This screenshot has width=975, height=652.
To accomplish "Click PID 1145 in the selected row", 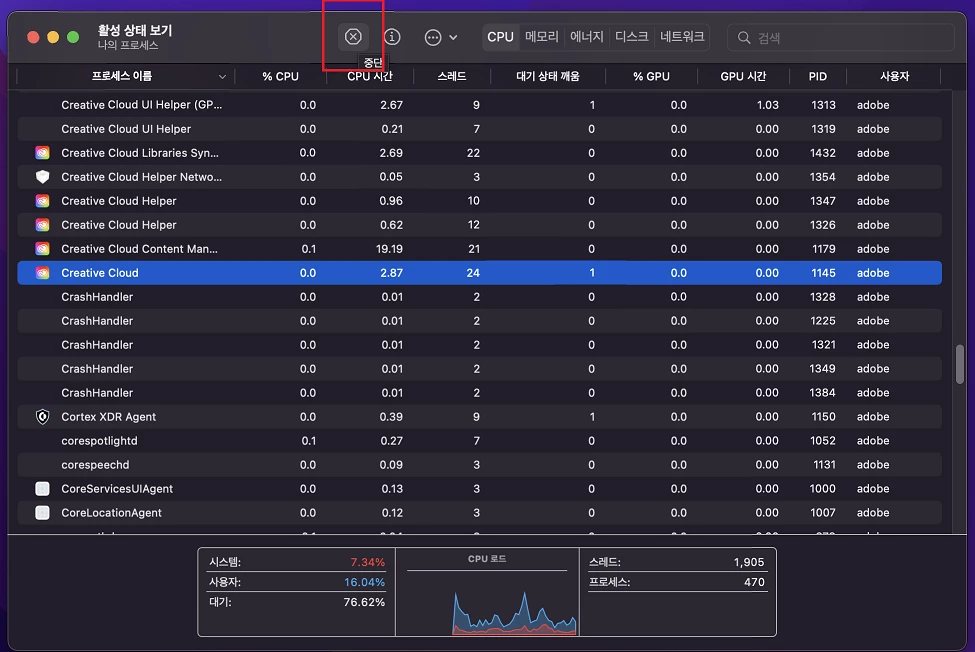I will (x=823, y=273).
